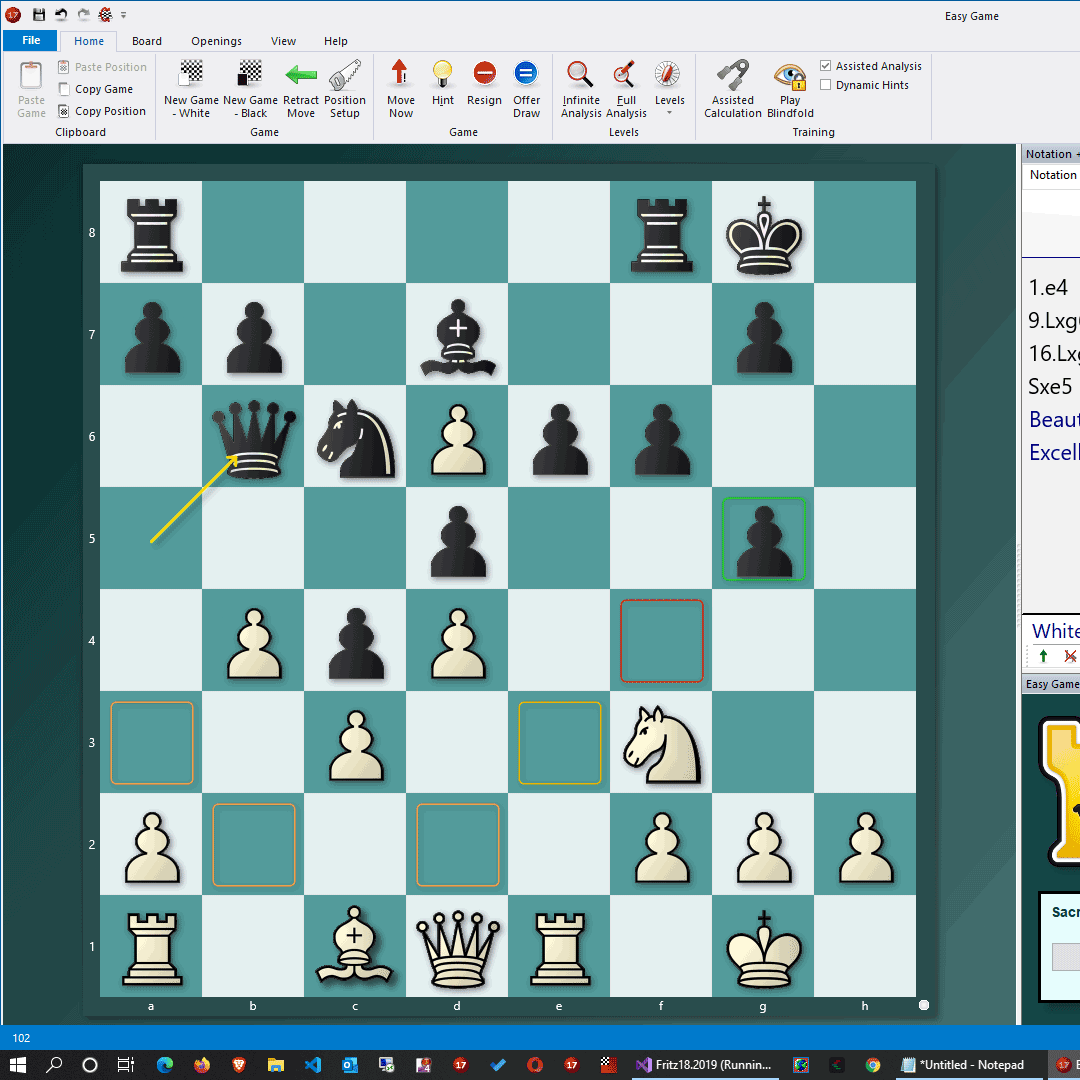Switch to the Board ribbon tab
Screen dimensions: 1080x1080
tap(147, 41)
